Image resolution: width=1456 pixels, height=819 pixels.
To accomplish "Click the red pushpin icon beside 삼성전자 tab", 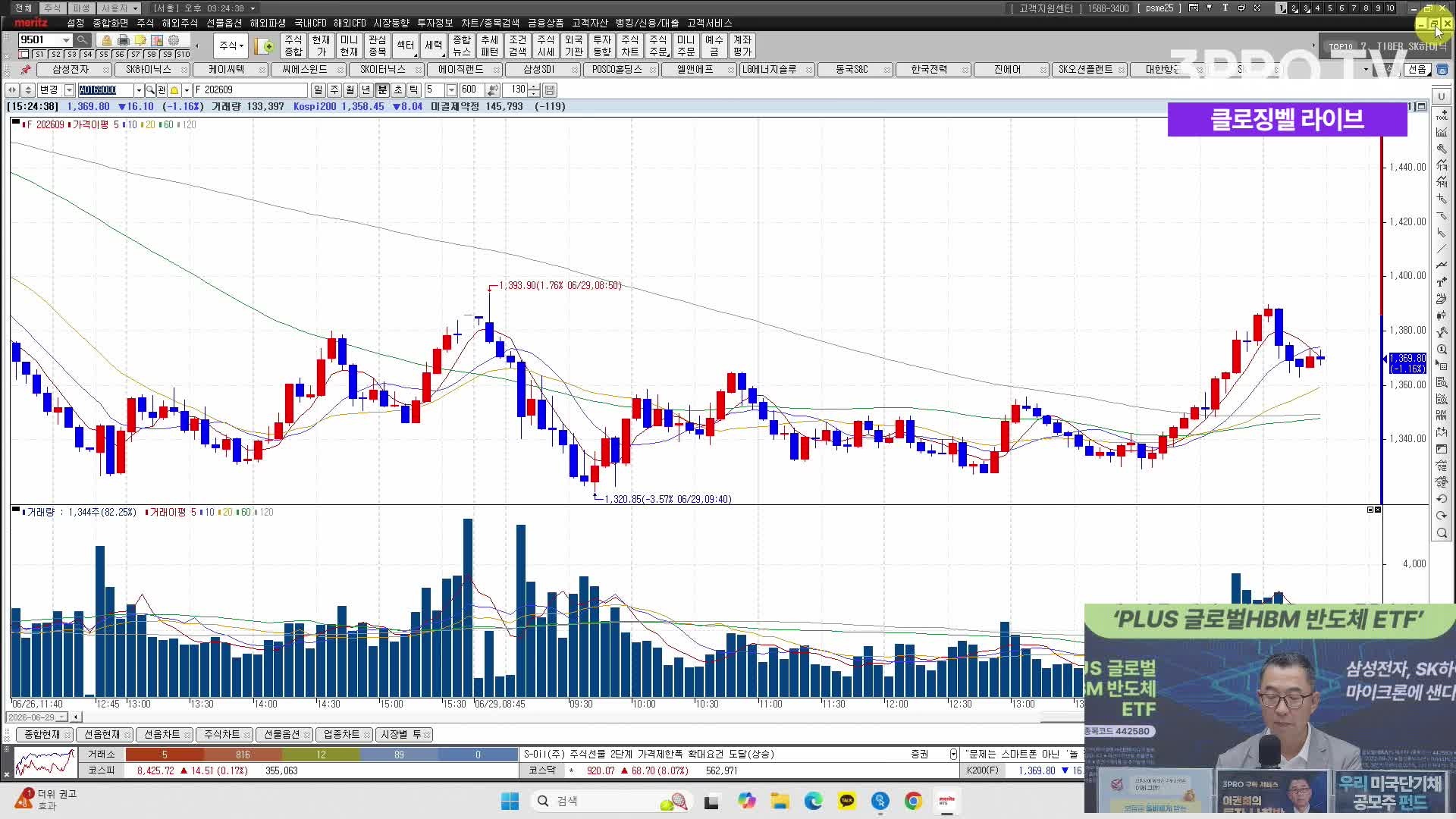I will click(x=26, y=69).
